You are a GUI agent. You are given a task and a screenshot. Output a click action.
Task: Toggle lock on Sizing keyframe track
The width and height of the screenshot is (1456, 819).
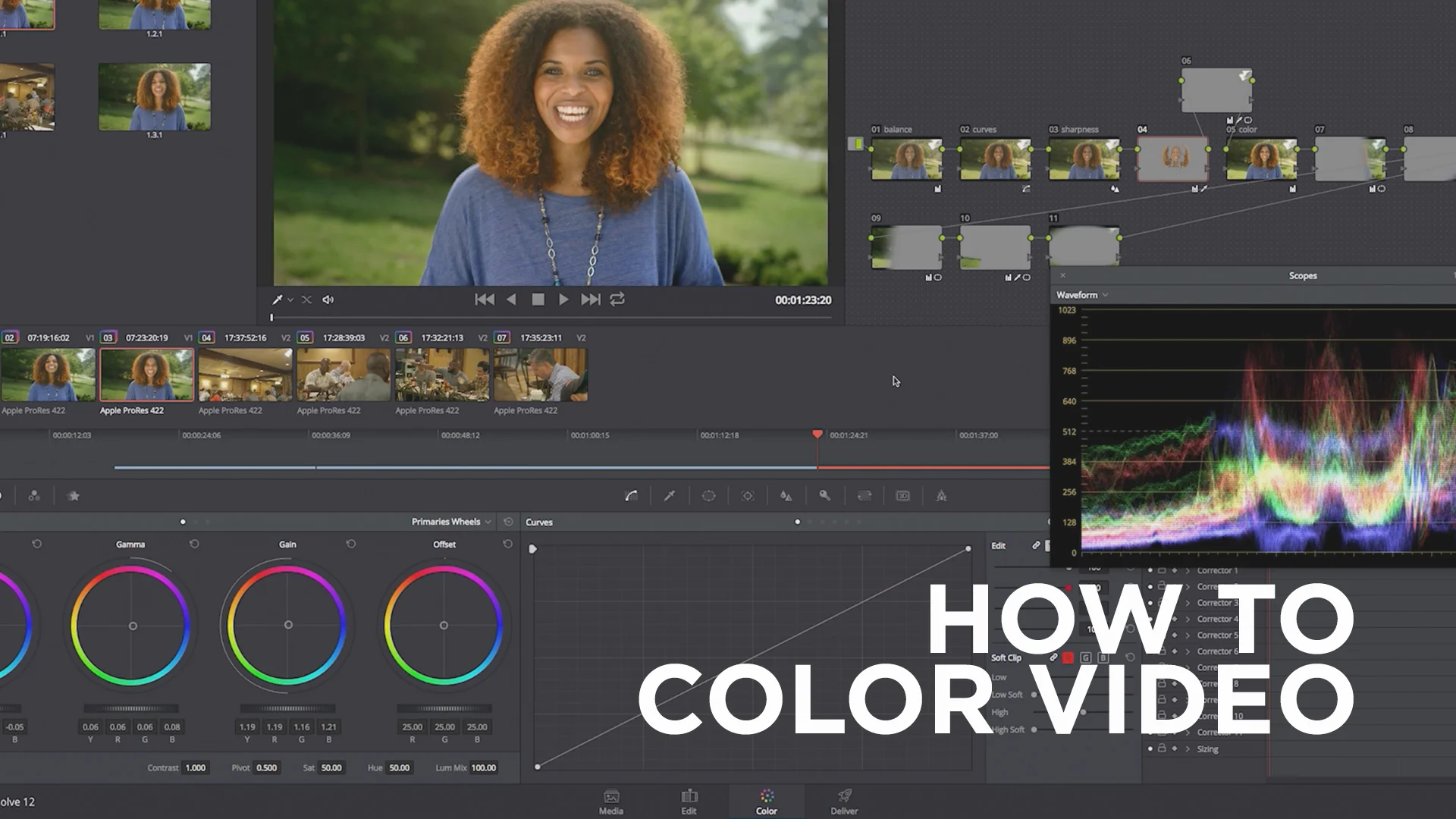click(x=1162, y=748)
